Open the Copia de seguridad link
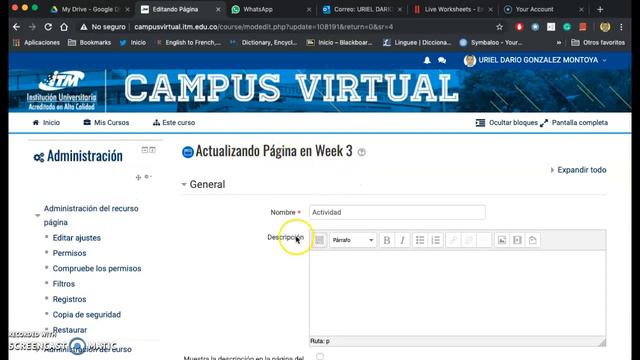Screen dimensions: 640x360 87,315
